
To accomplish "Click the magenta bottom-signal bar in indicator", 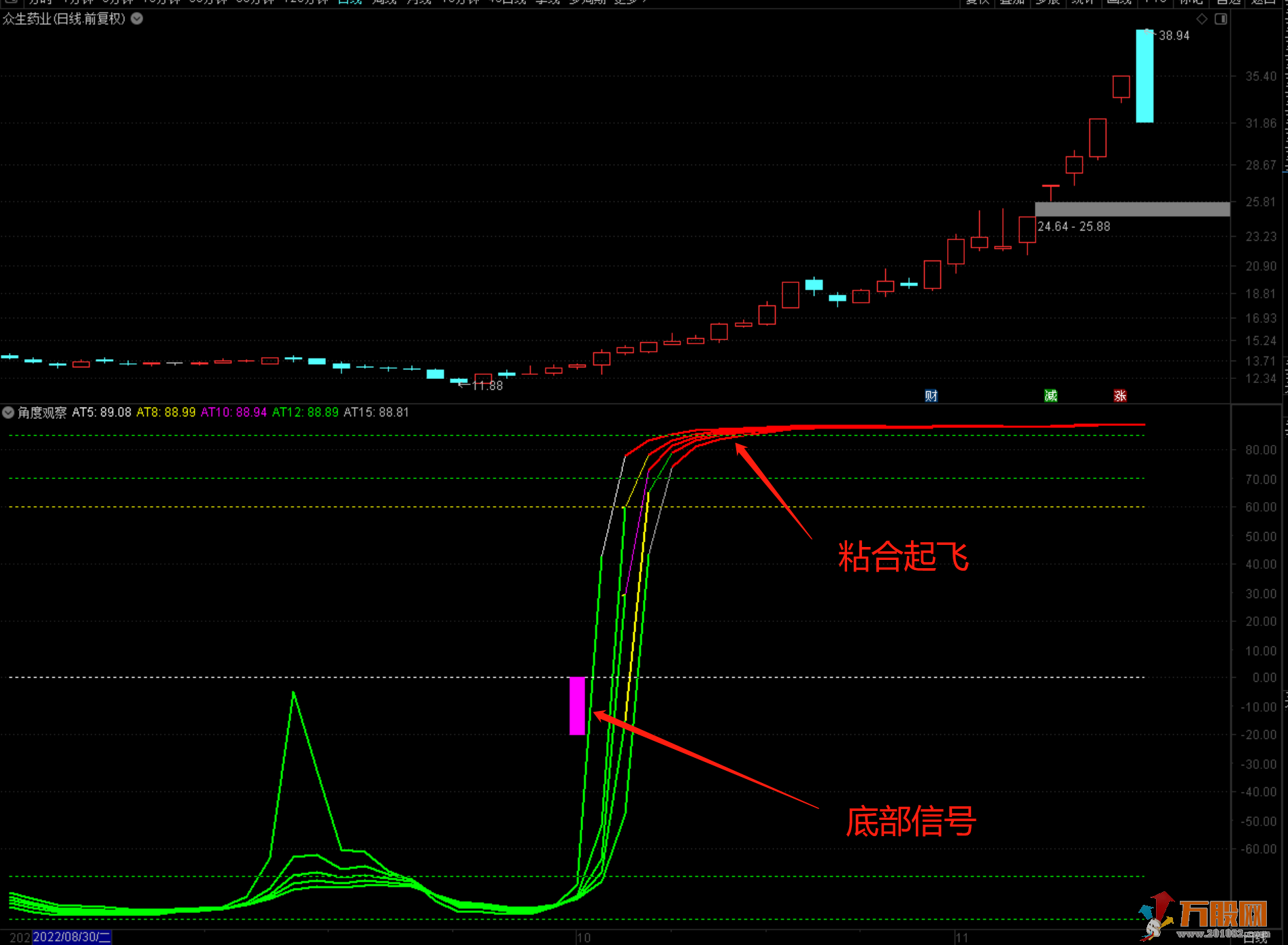I will pos(577,706).
